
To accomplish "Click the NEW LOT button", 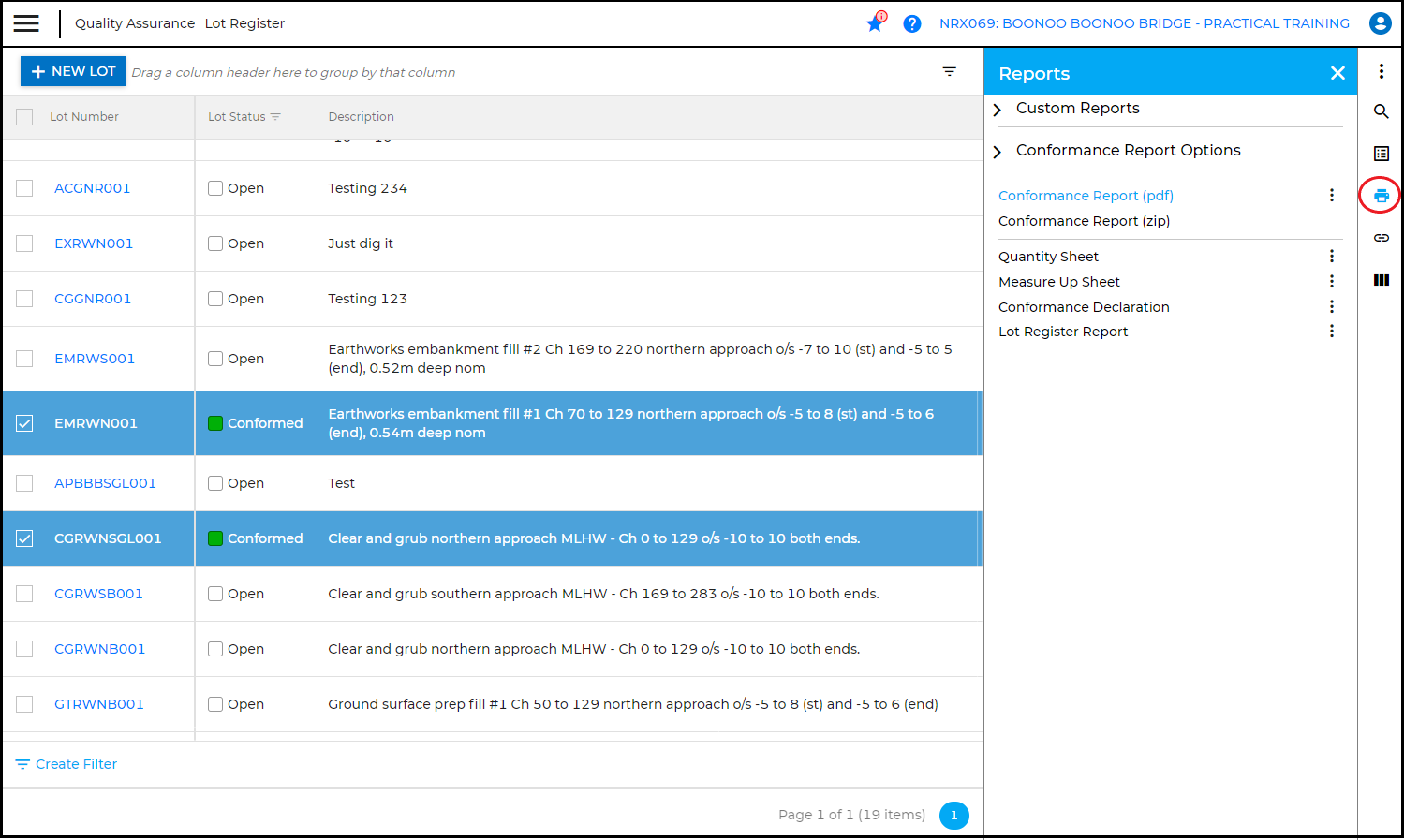I will (73, 71).
